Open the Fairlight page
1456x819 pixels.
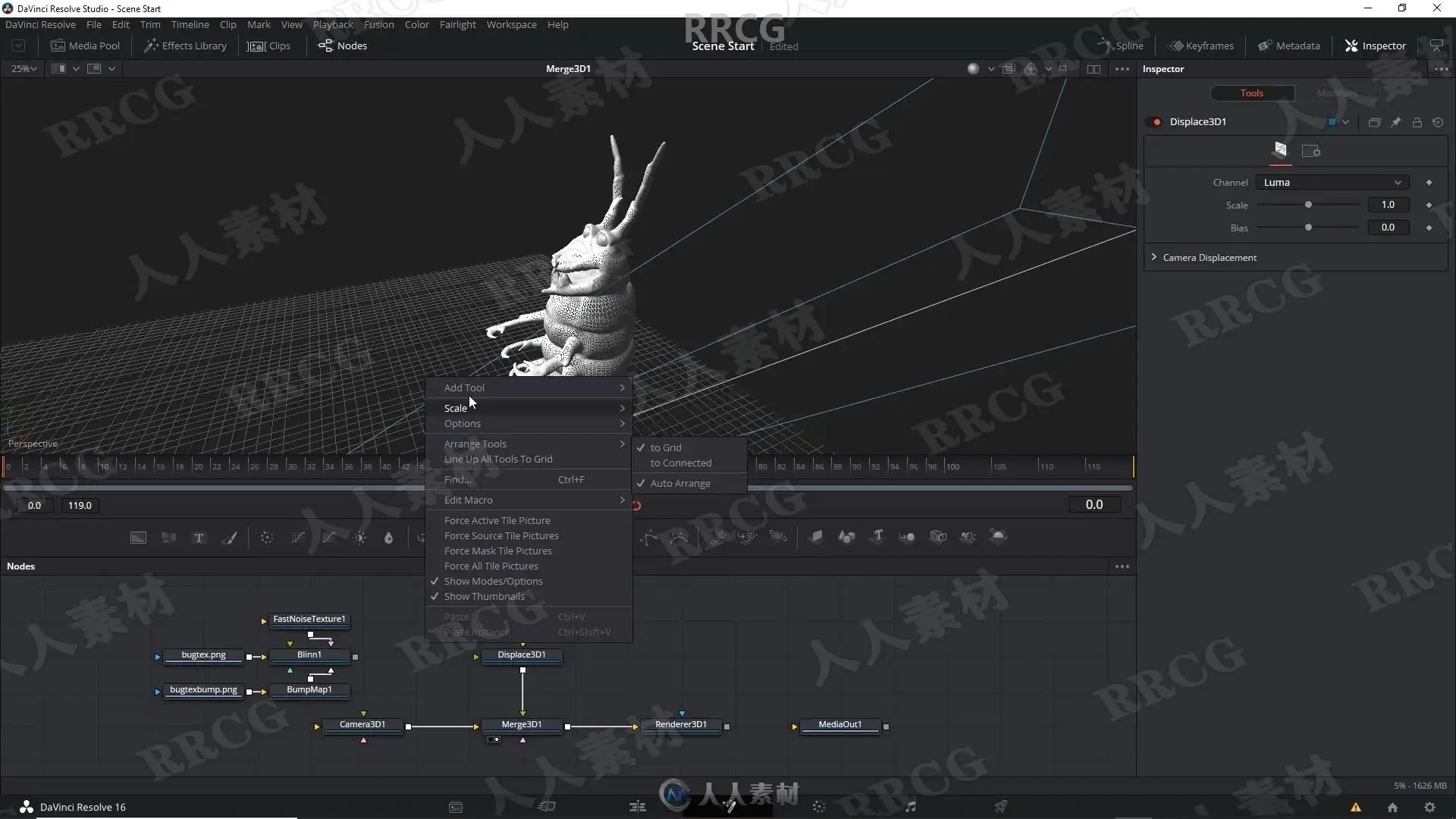click(911, 807)
